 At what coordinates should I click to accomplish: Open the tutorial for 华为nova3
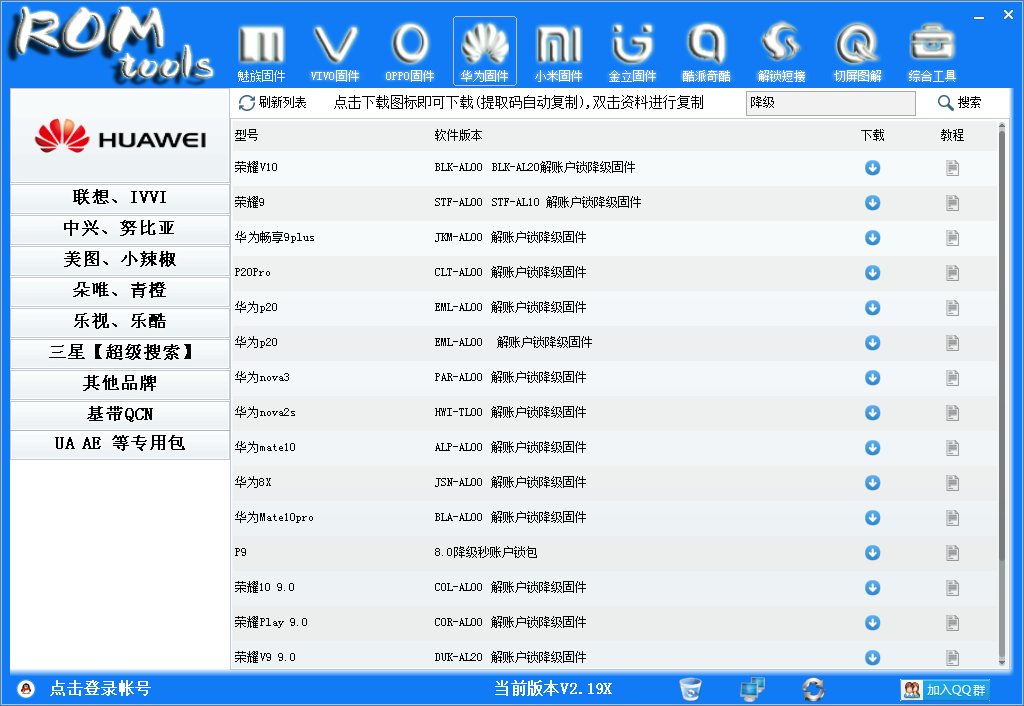pyautogui.click(x=953, y=377)
